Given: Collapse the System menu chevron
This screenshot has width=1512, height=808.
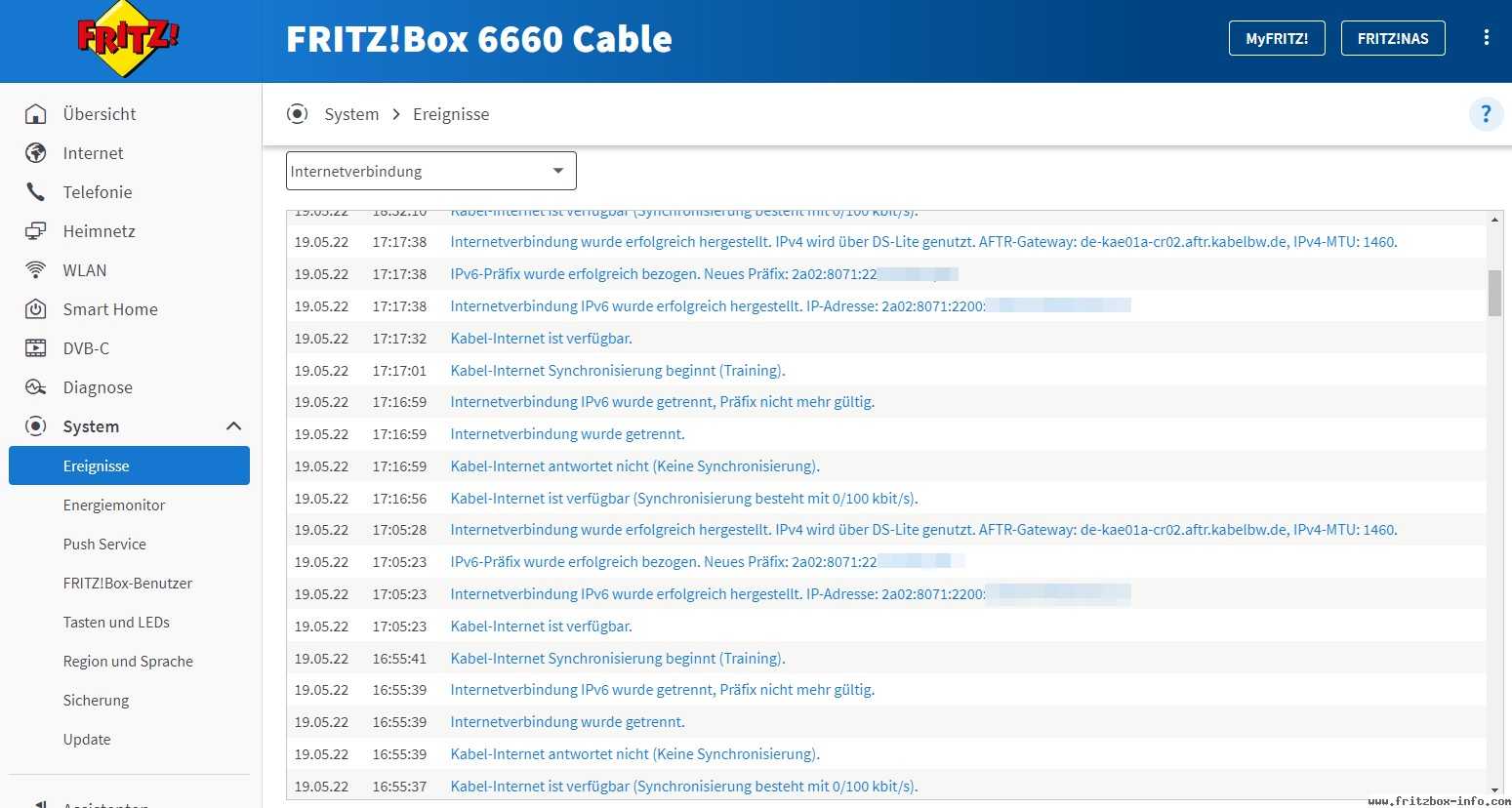Looking at the screenshot, I should click(233, 426).
